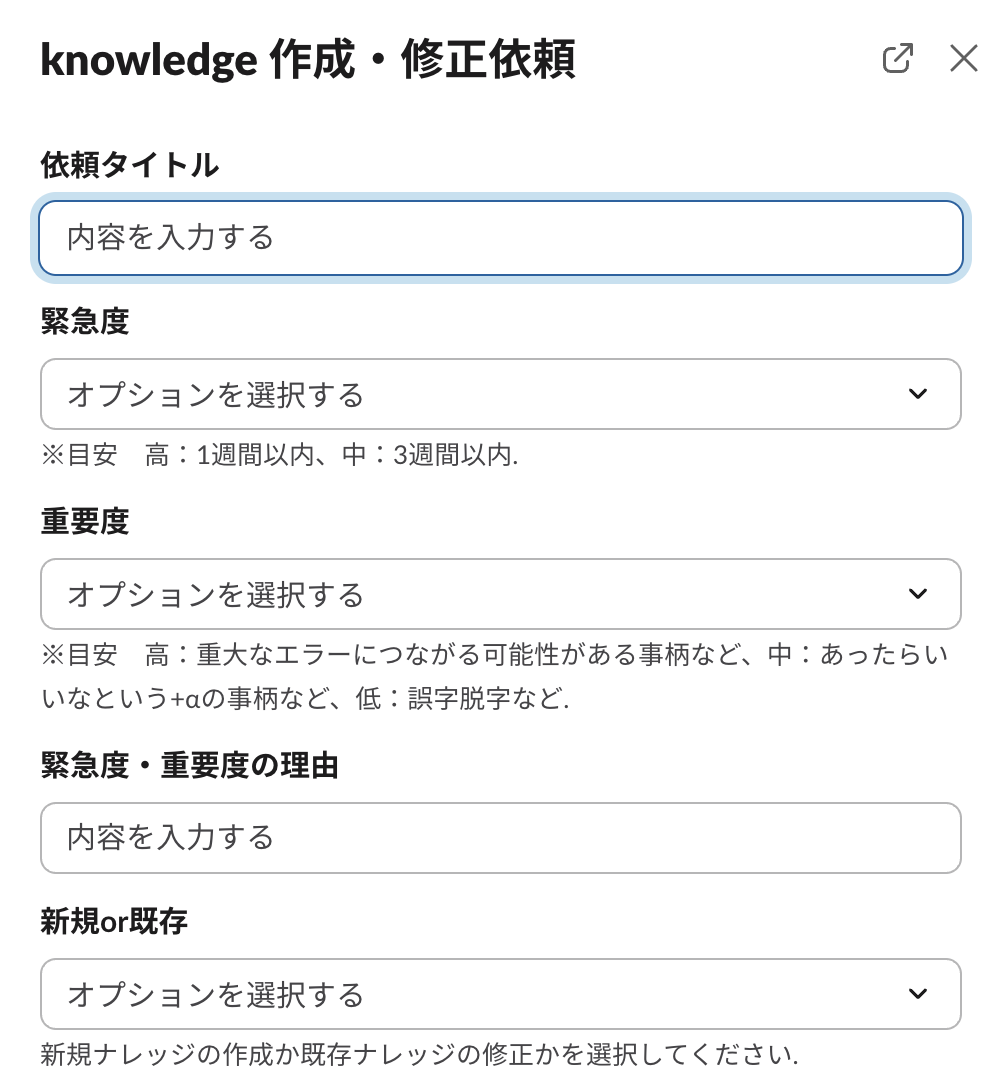Open the form in a new window
Image resolution: width=998 pixels, height=1074 pixels.
(897, 59)
